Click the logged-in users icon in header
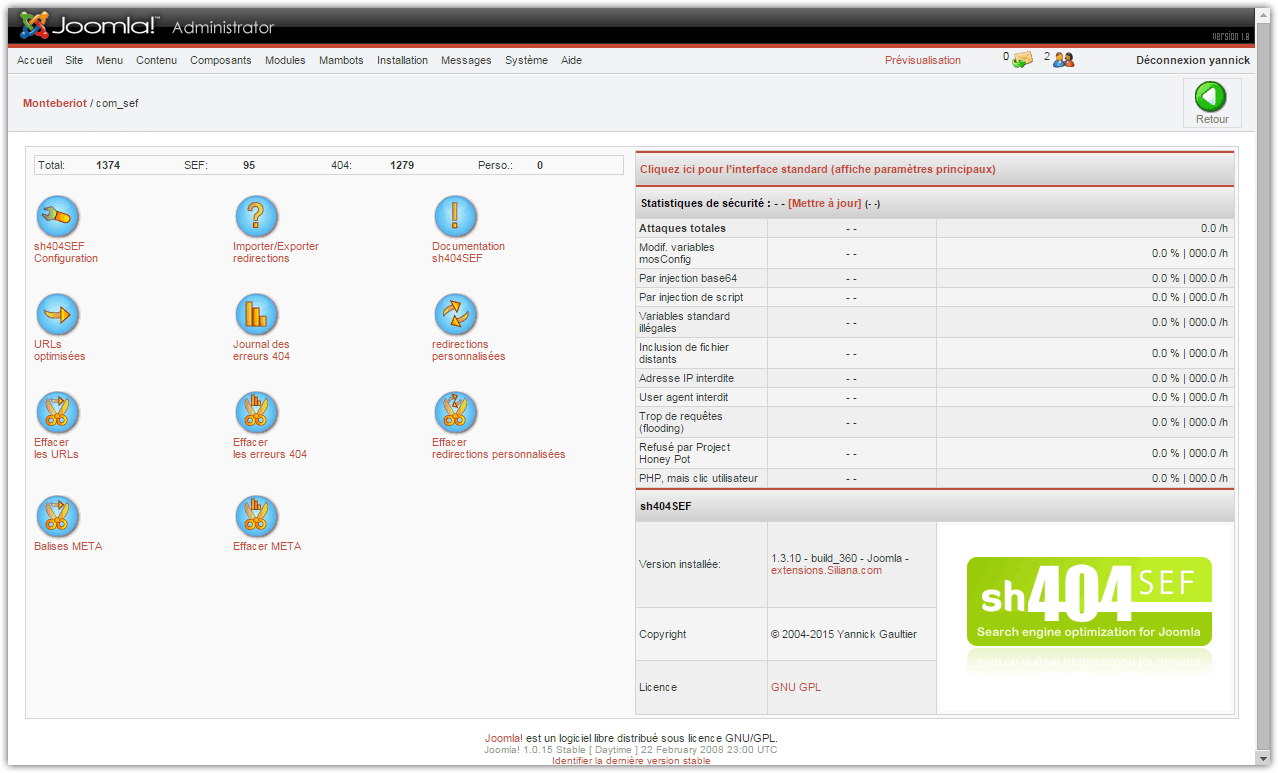 [1063, 60]
